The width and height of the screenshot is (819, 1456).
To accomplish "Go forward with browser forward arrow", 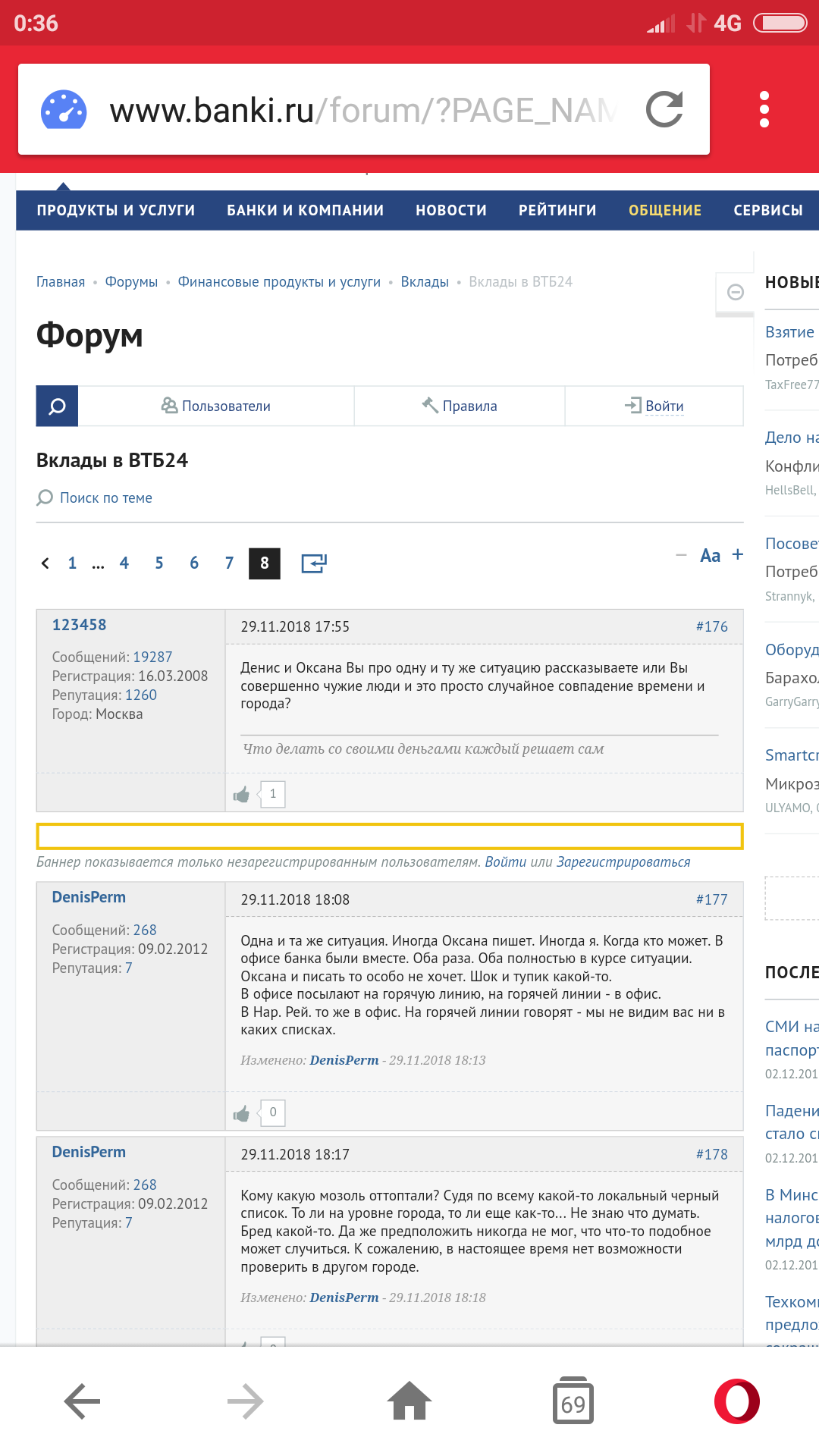I will click(246, 1401).
